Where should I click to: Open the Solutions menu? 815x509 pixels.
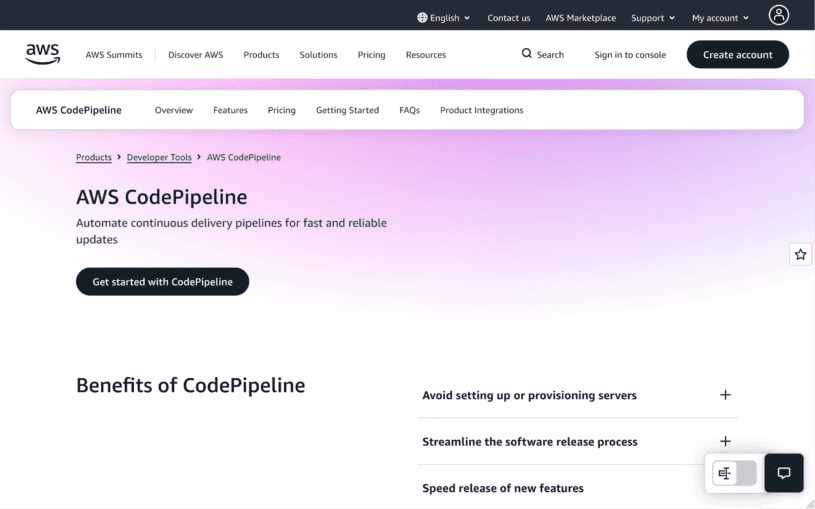318,55
